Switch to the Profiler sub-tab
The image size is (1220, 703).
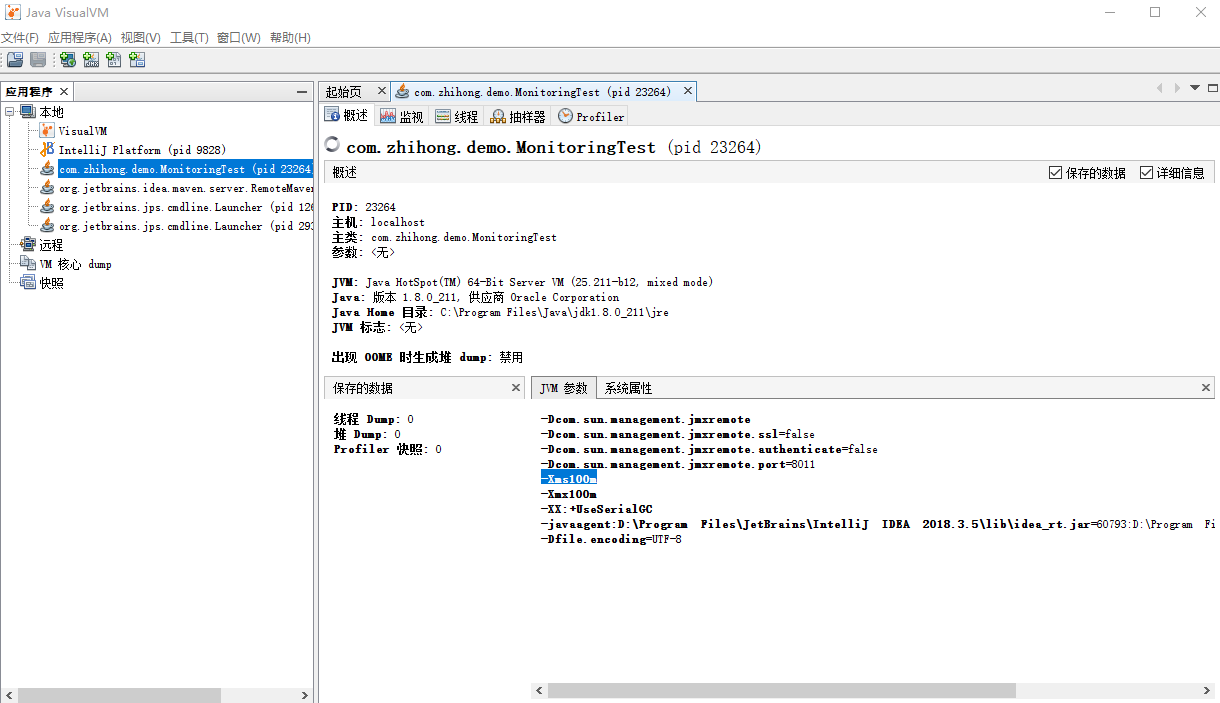click(591, 116)
